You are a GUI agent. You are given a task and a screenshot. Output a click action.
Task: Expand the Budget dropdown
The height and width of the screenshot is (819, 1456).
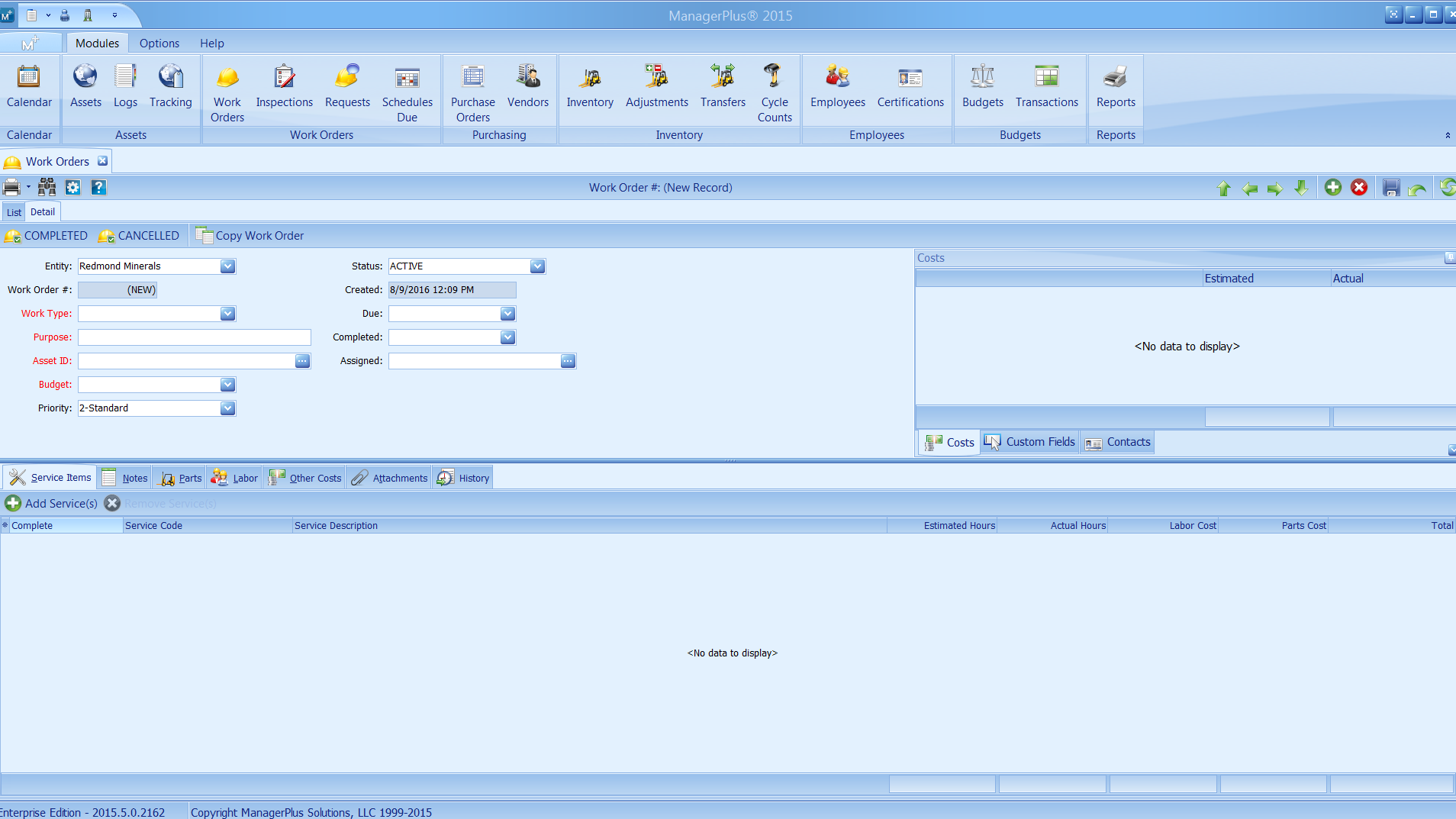pos(227,385)
